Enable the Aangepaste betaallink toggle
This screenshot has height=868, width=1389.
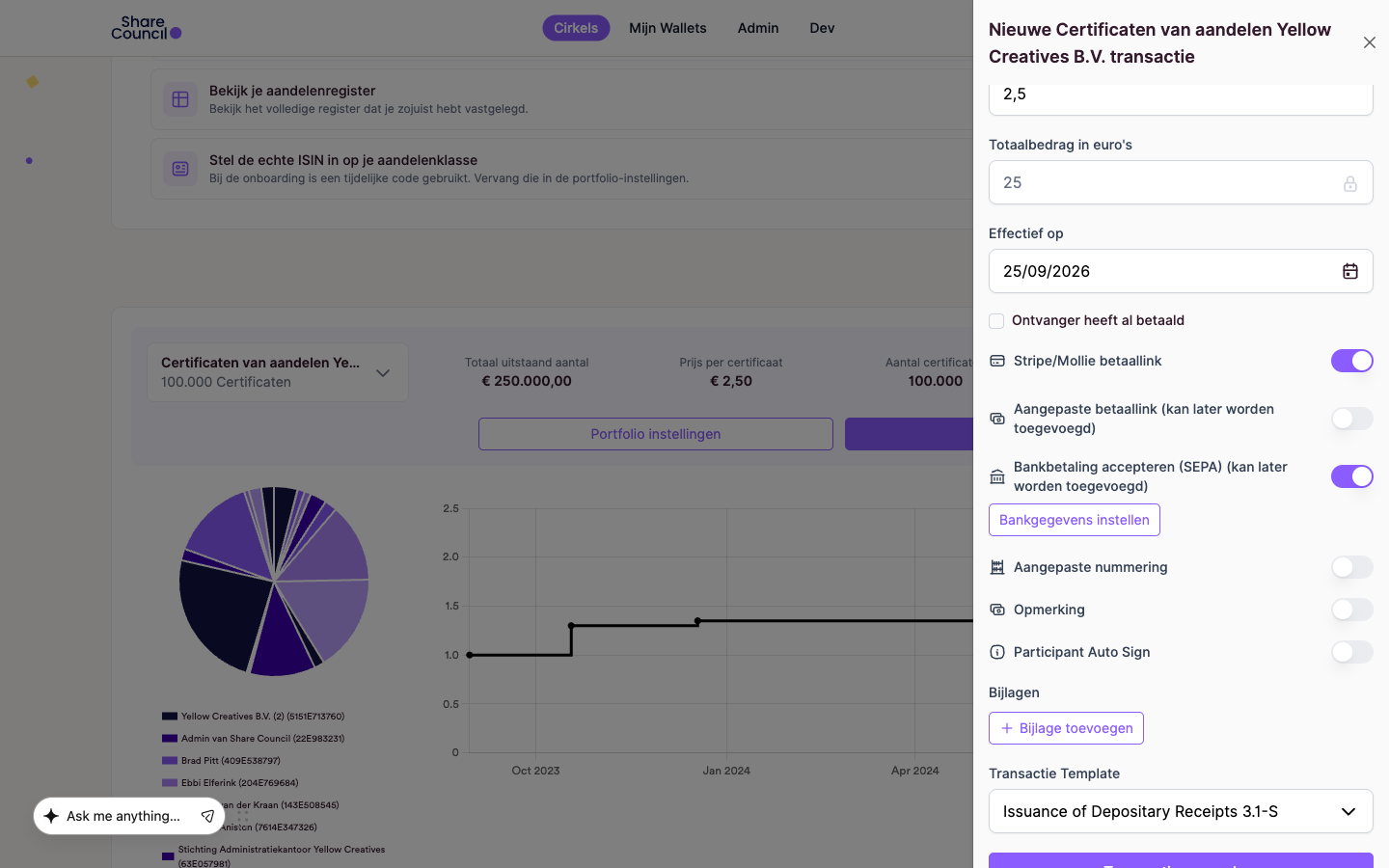pyautogui.click(x=1352, y=419)
